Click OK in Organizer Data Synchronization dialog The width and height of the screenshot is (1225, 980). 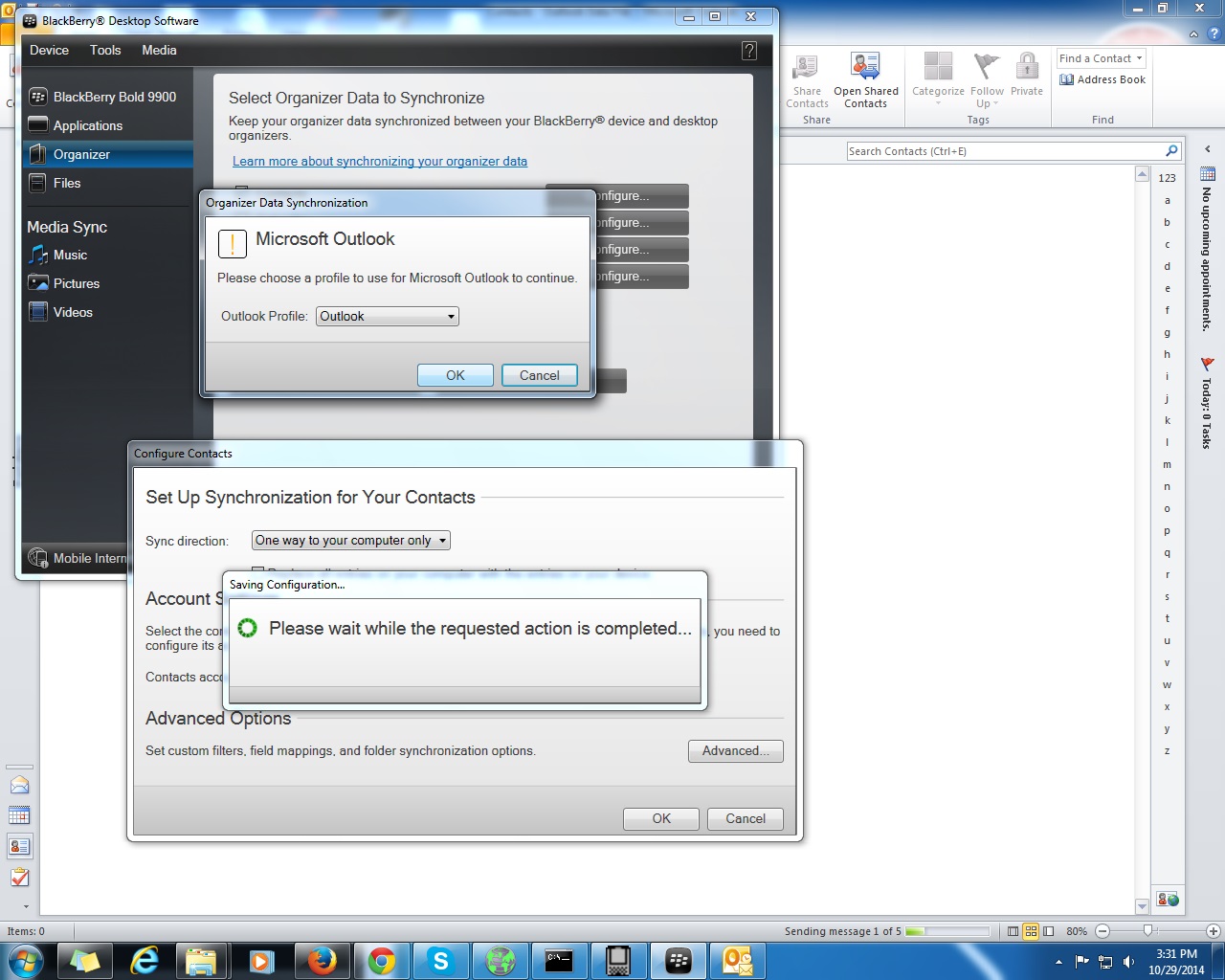(456, 375)
